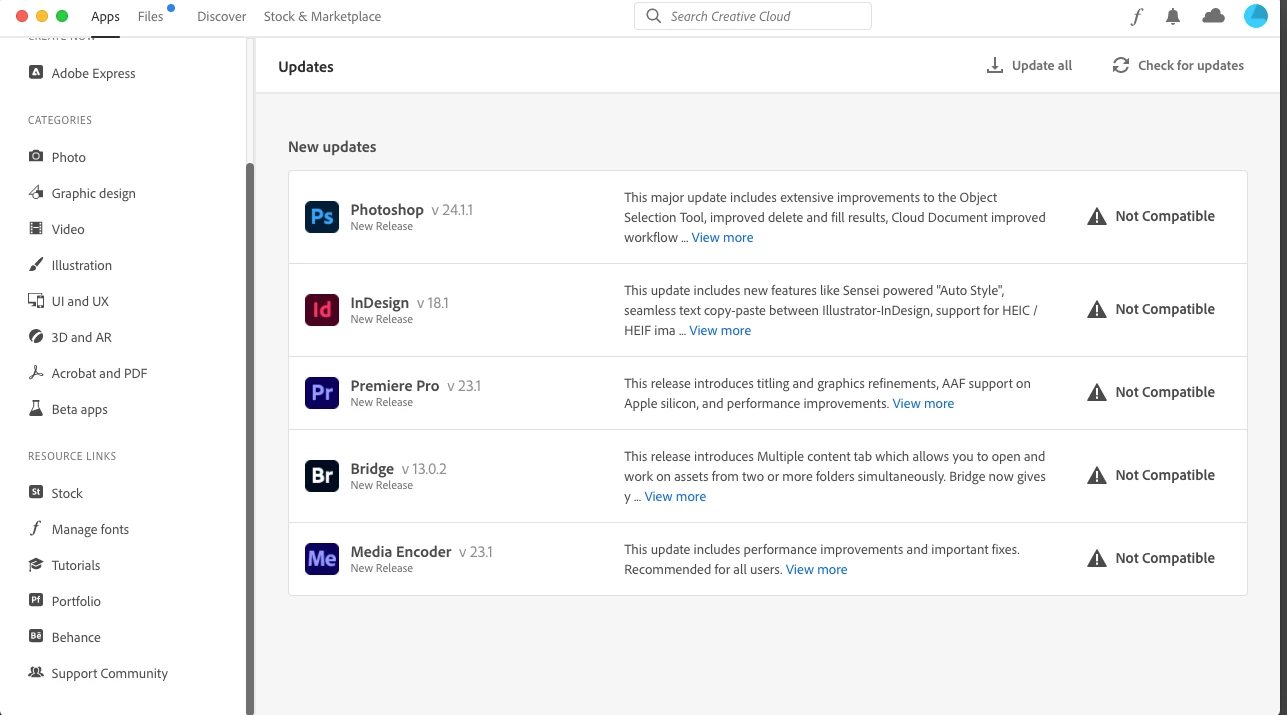This screenshot has height=715, width=1287.
Task: Click the Video film icon
Action: pos(36,229)
